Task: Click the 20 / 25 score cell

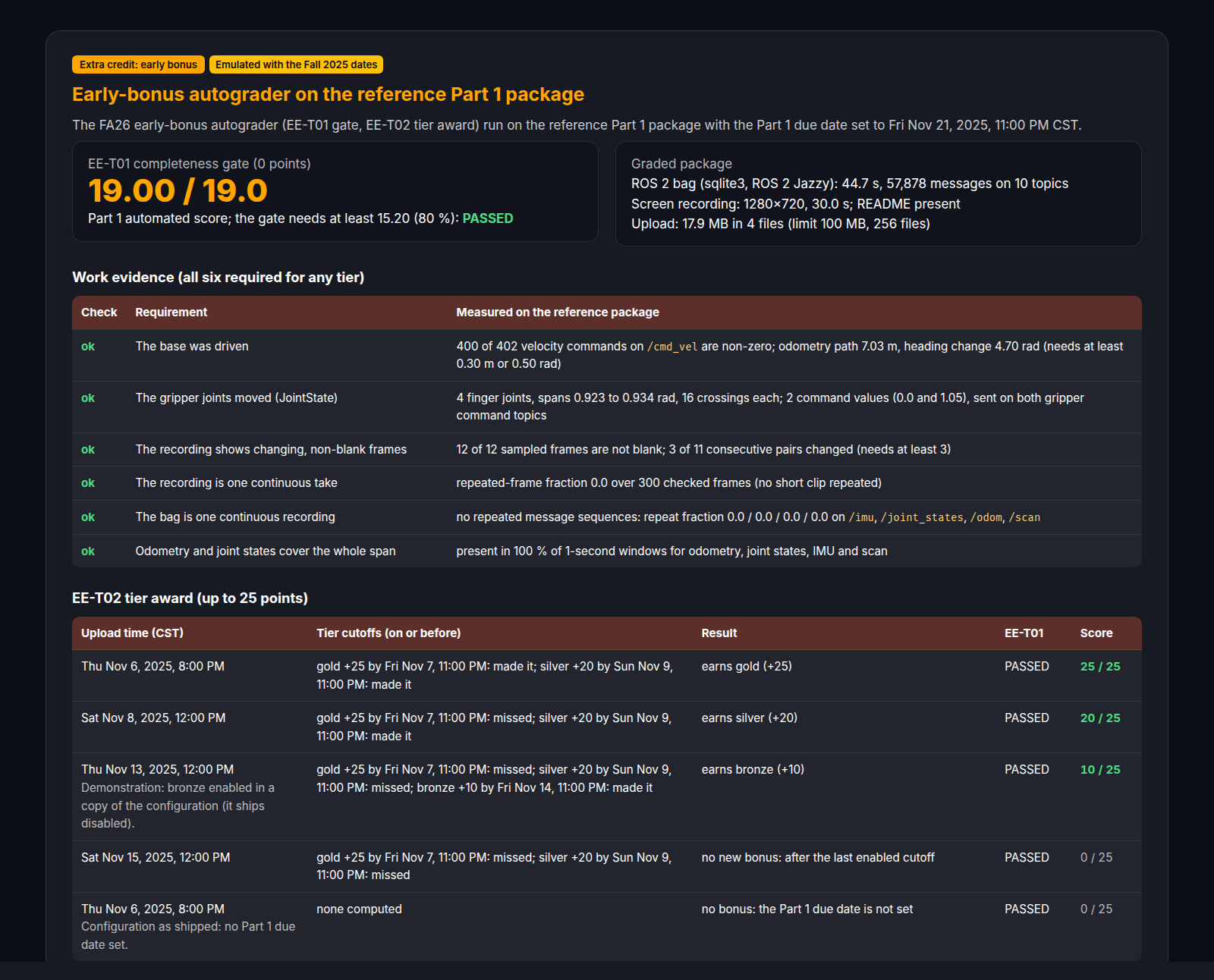Action: [1100, 718]
